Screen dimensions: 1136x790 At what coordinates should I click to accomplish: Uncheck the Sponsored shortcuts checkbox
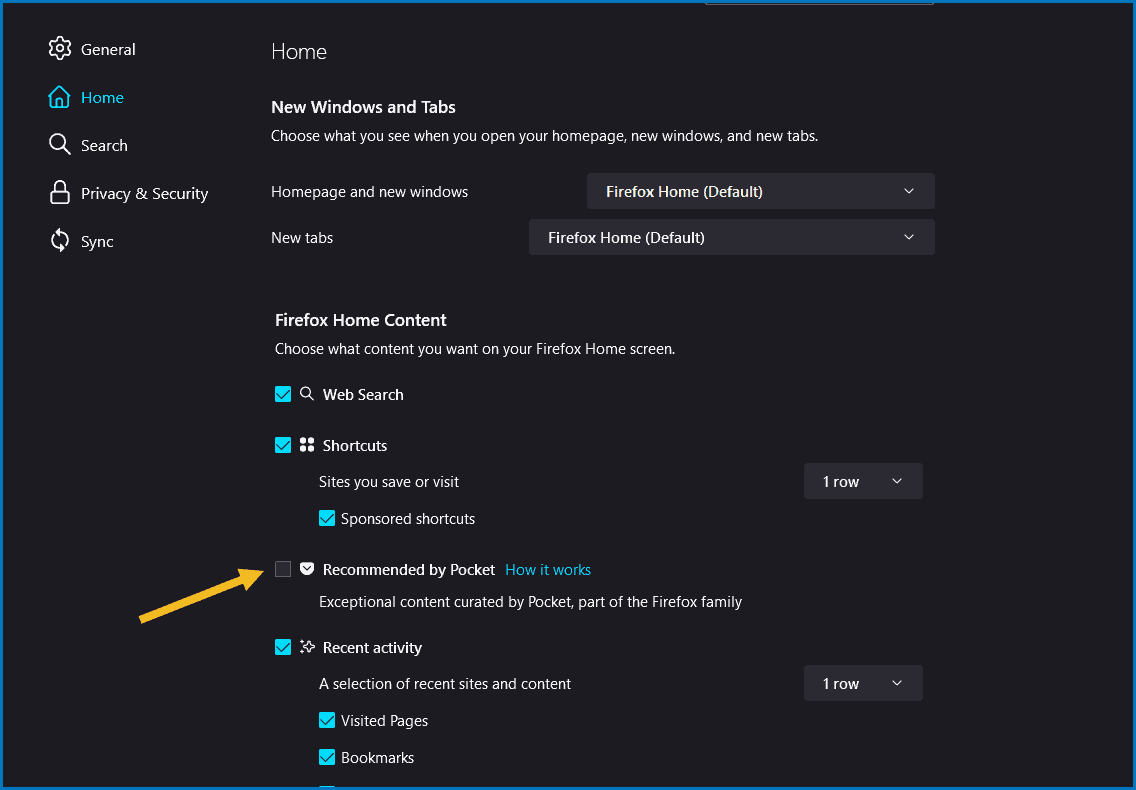point(327,518)
